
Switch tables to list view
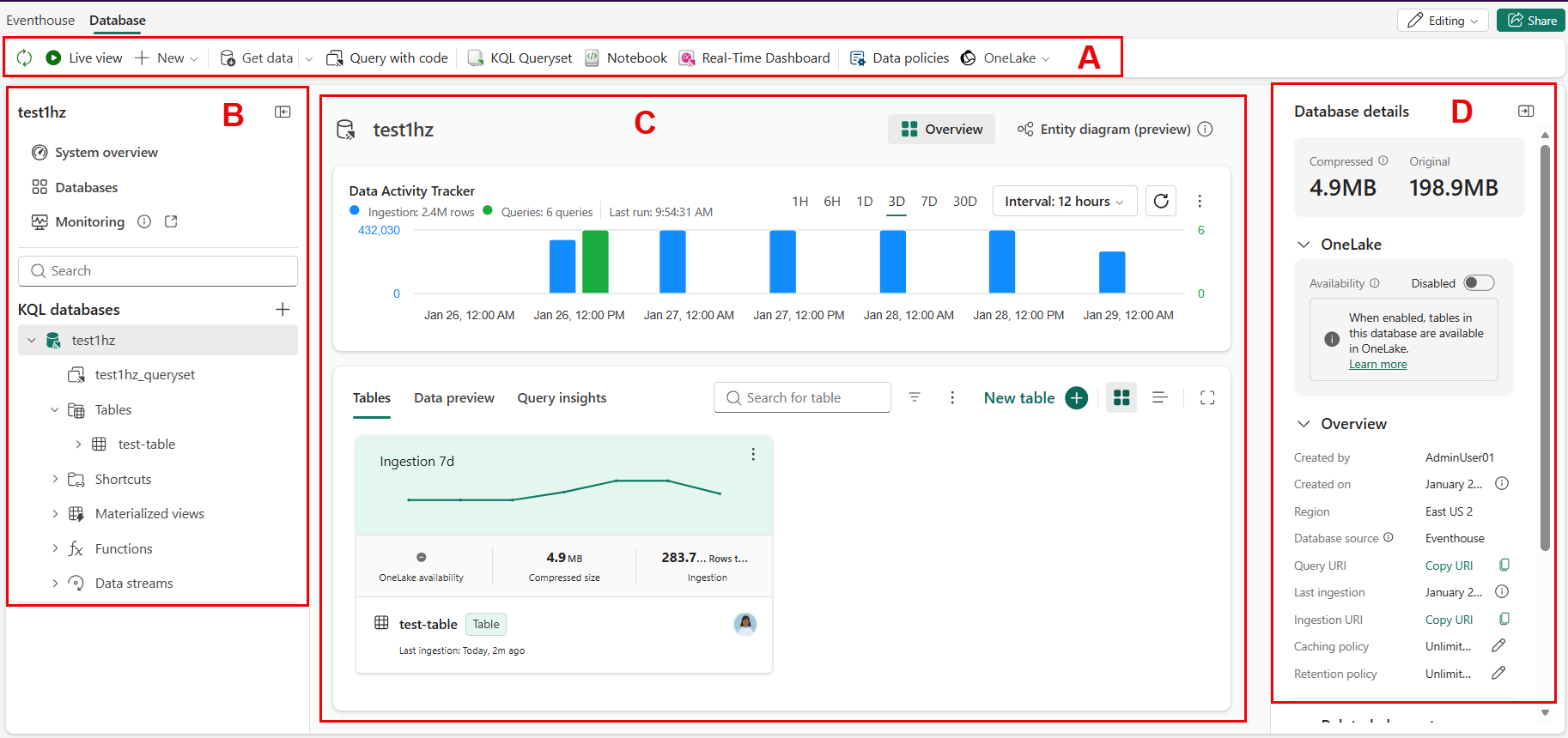1159,397
